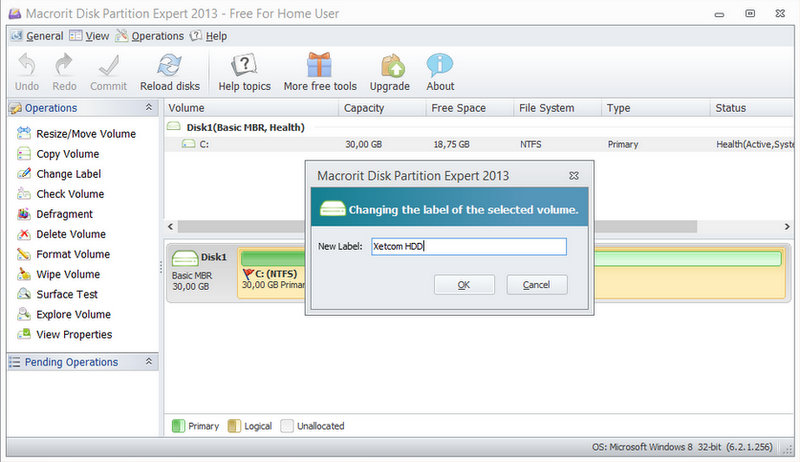The height and width of the screenshot is (462, 800).
Task: Click the 'Primary' type cell in volume row
Action: 623,144
